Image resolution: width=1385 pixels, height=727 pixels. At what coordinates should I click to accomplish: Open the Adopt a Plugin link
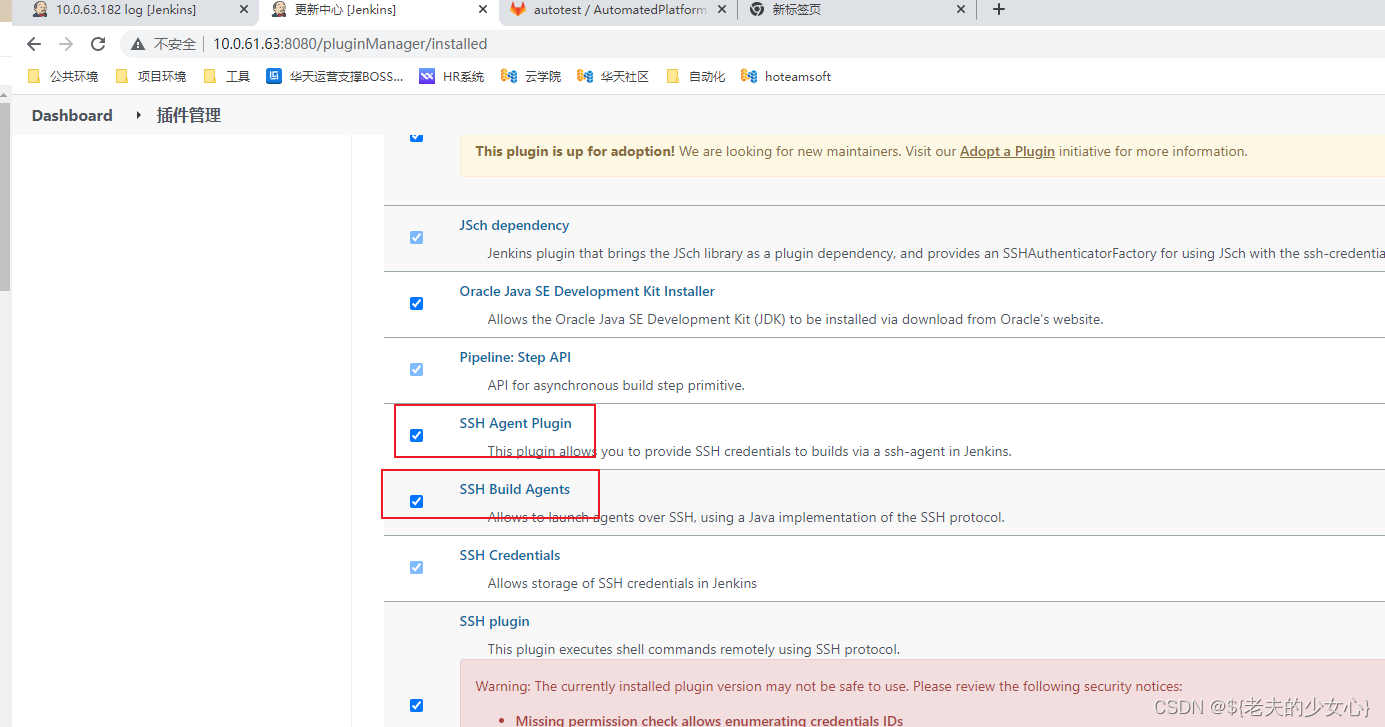click(x=1007, y=152)
